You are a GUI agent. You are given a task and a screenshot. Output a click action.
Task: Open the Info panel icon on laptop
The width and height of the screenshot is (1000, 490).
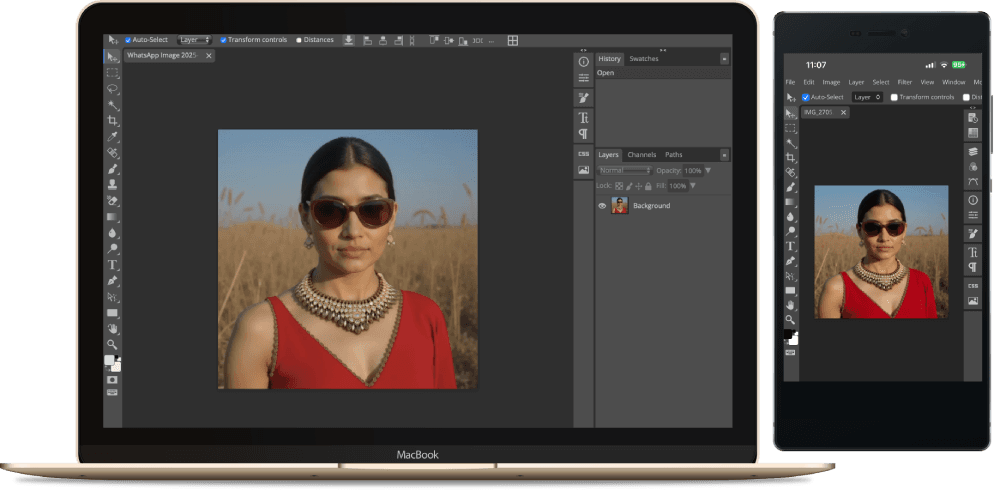pyautogui.click(x=583, y=62)
